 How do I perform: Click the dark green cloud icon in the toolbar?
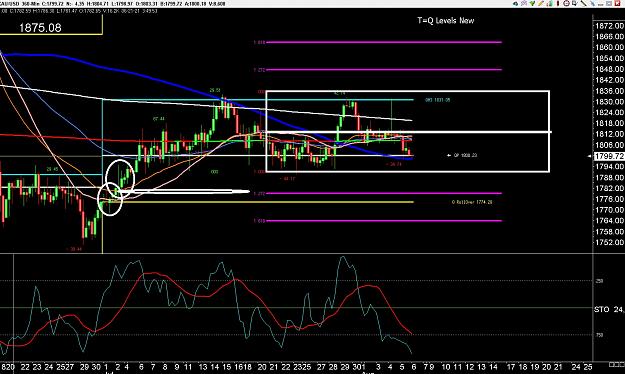(515, 4)
